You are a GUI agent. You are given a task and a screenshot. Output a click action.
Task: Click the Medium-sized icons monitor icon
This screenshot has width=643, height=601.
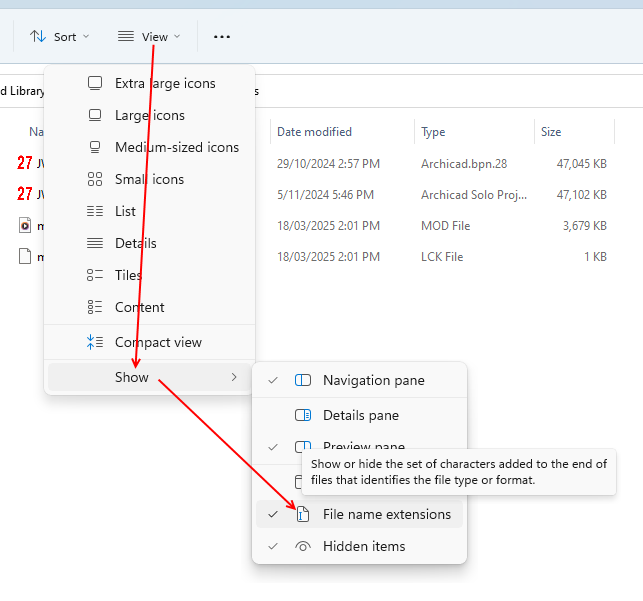[95, 147]
